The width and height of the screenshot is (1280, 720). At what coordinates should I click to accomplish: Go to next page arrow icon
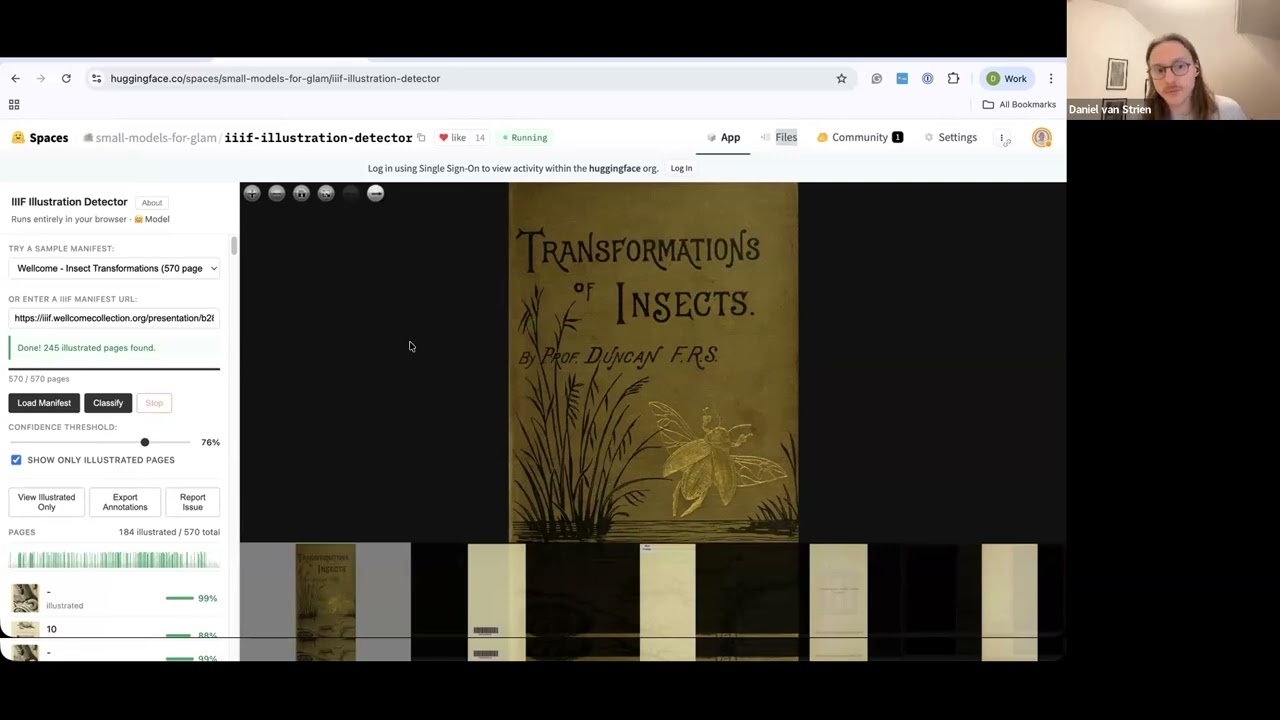pos(375,193)
